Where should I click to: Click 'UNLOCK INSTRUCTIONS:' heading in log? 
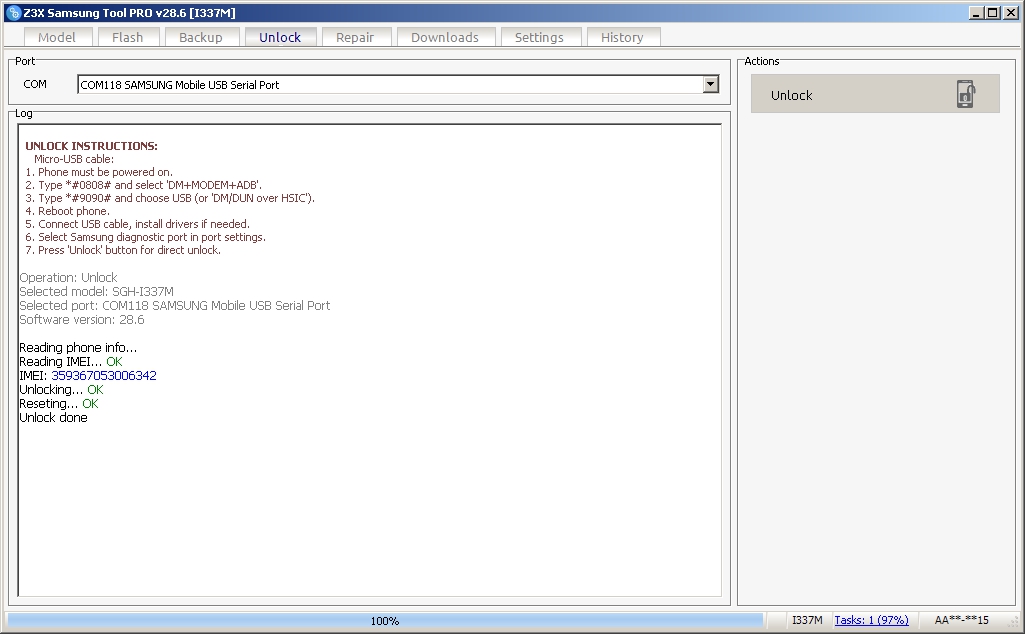click(x=92, y=146)
